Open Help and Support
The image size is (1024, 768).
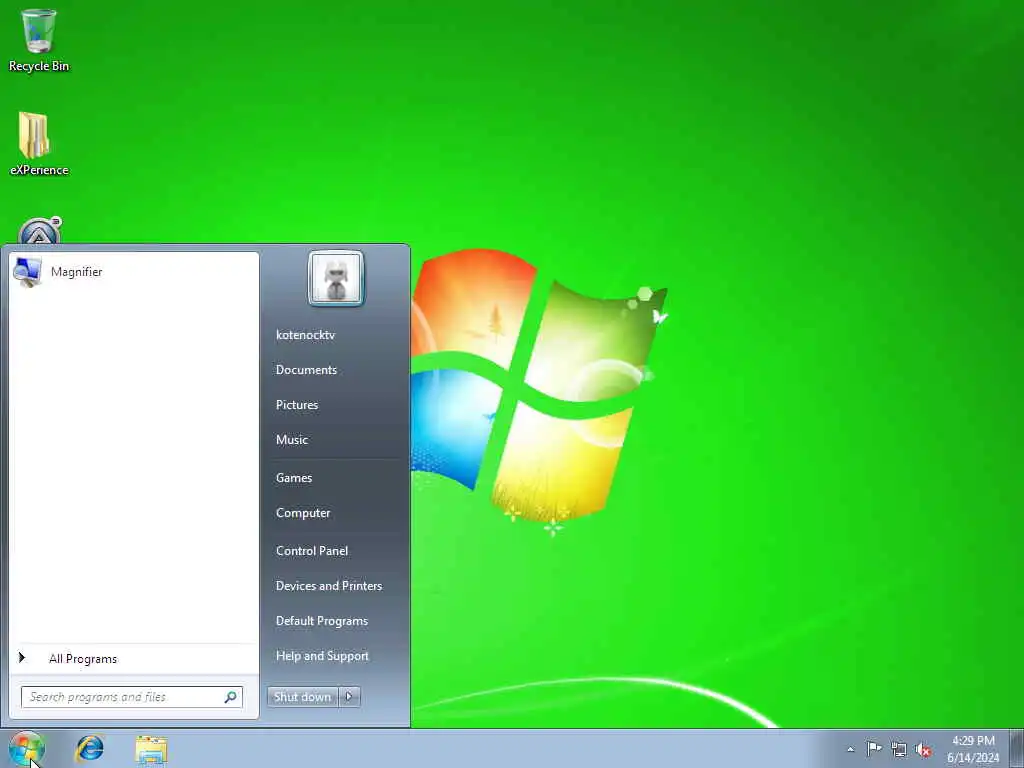(x=322, y=656)
